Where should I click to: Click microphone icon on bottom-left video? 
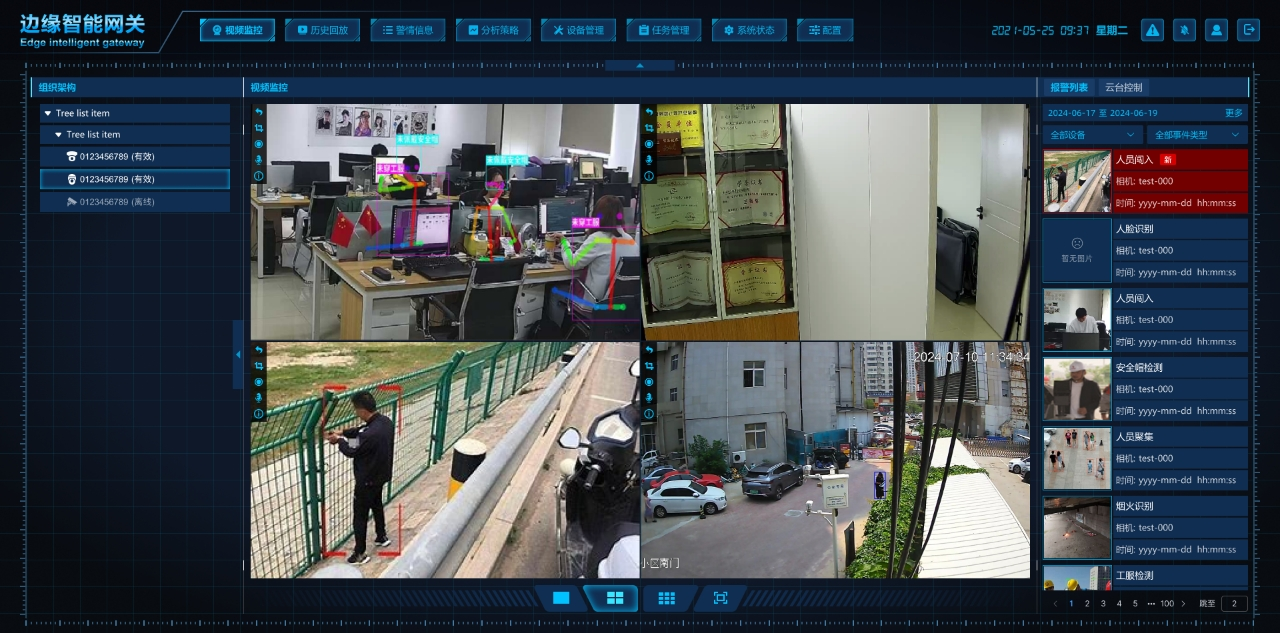258,398
